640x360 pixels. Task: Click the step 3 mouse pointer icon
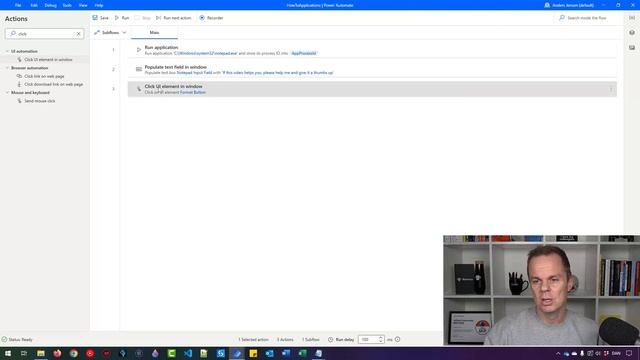(139, 89)
